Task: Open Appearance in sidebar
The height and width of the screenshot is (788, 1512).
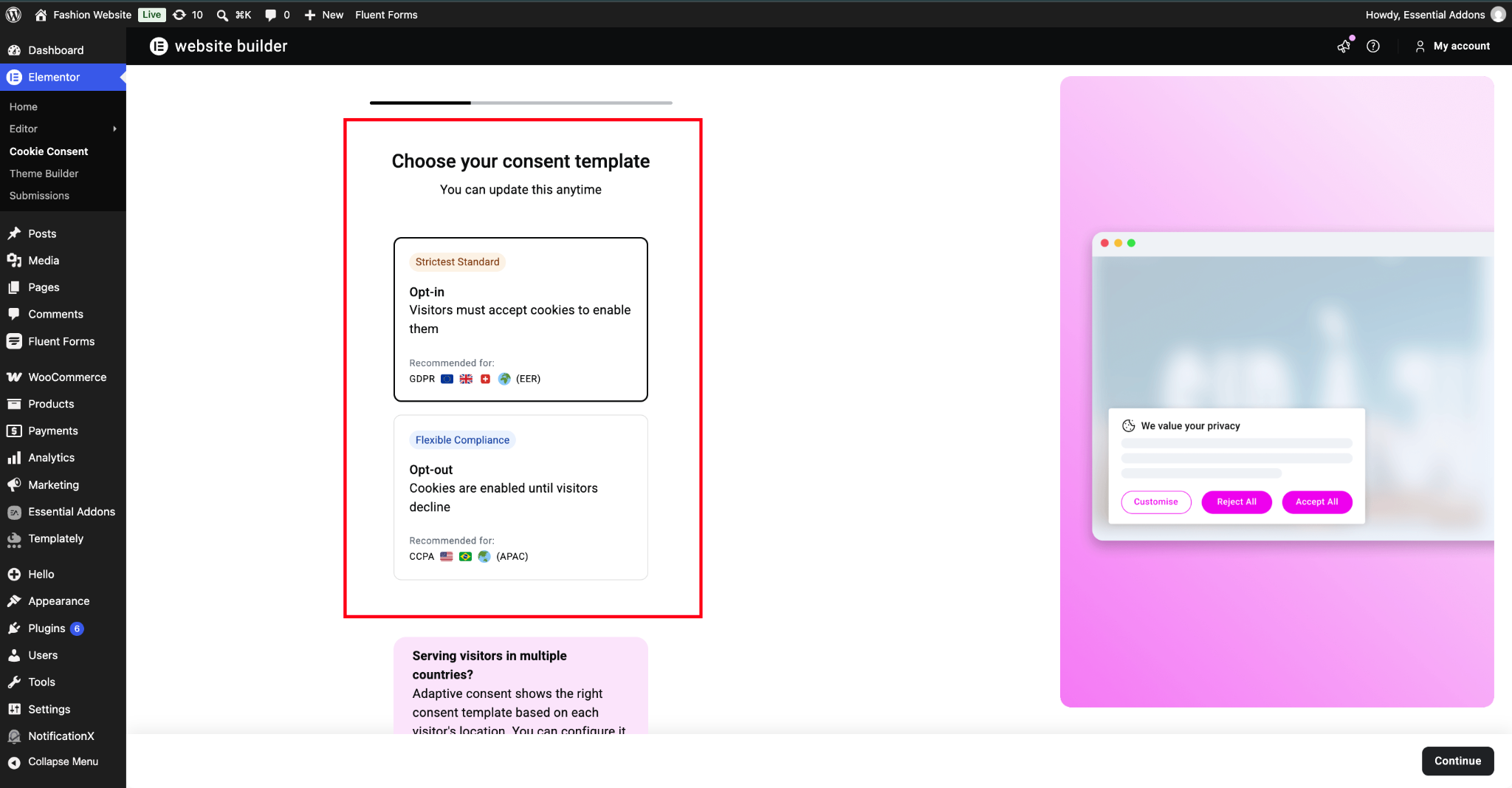Action: pos(63,601)
